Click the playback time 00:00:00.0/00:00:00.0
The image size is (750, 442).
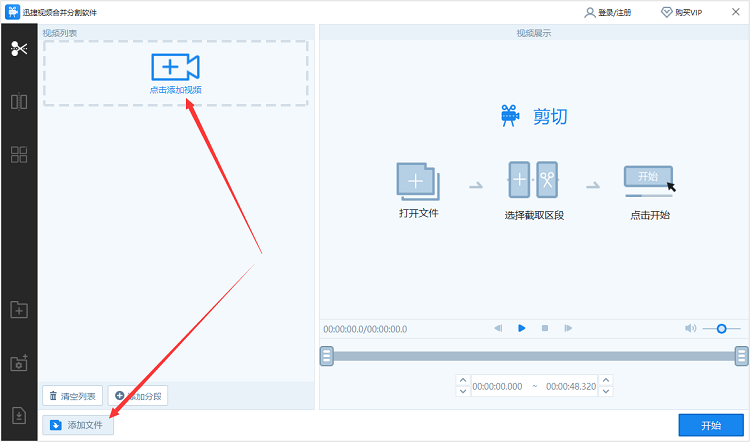(x=365, y=329)
